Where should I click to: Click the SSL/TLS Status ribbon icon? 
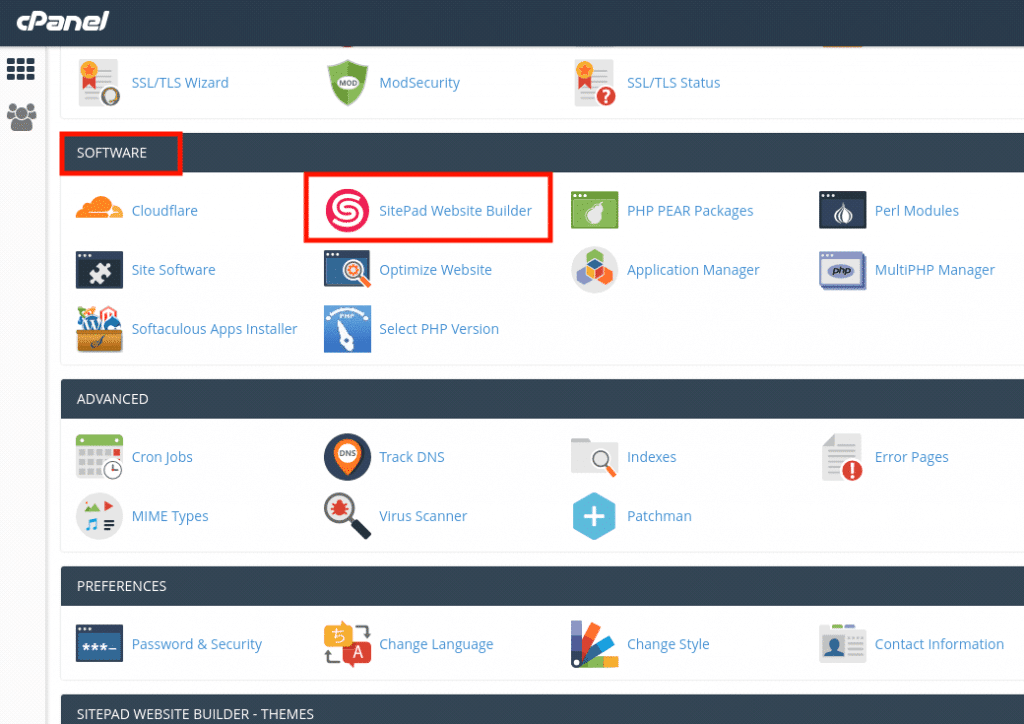(x=594, y=83)
